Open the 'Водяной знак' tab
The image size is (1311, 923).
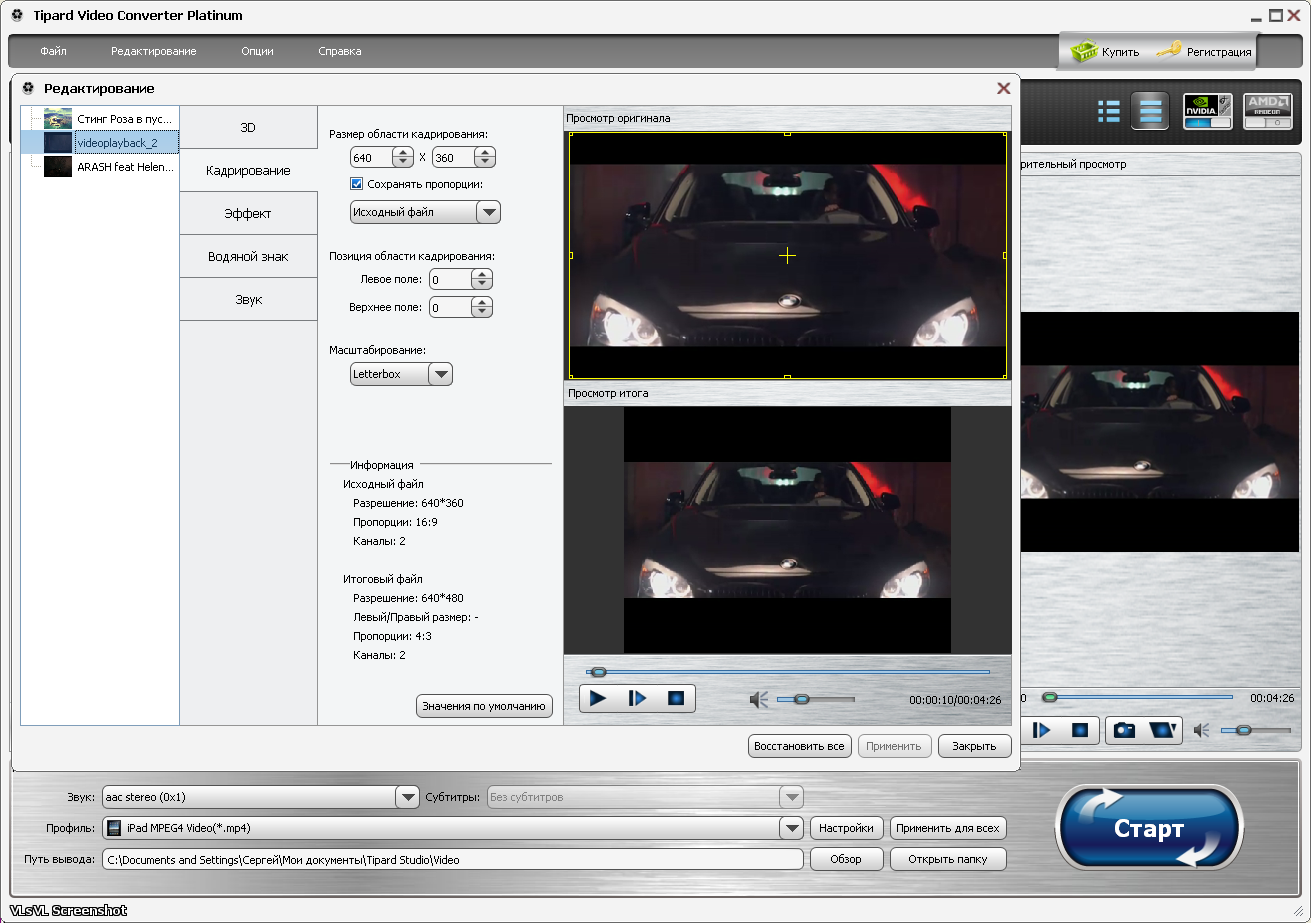248,257
